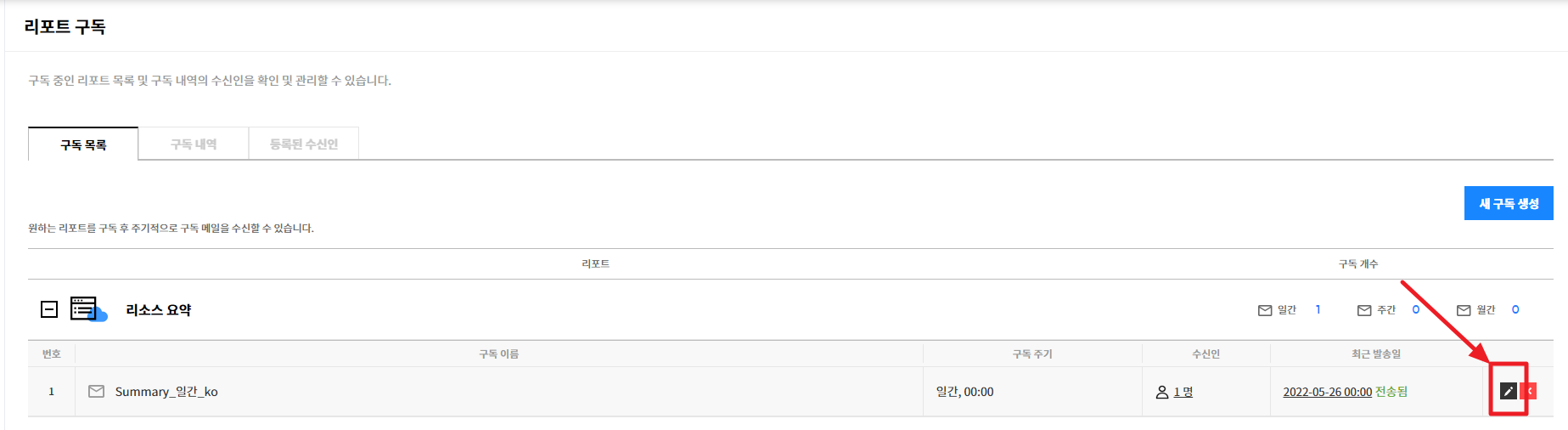Screen dimensions: 1568x430
Task: Collapse the 리소스 요약 report group
Action: pos(49,309)
